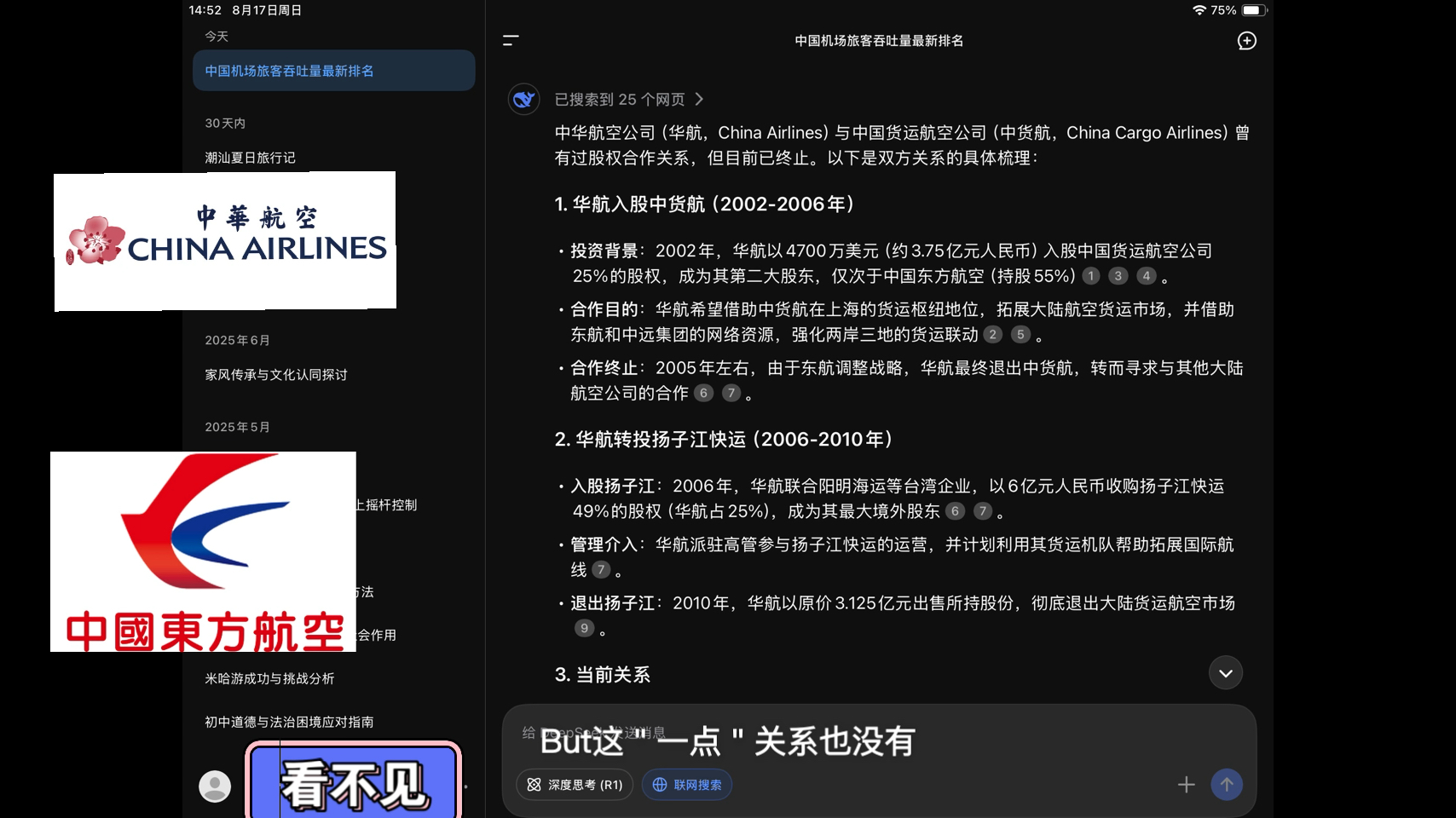
Task: Tap the plus attachment icon in the input bar
Action: (1186, 785)
